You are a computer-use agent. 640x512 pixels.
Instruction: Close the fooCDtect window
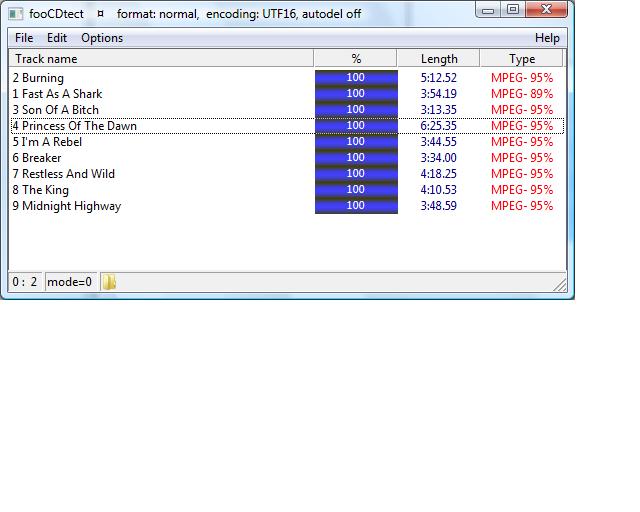pos(547,10)
